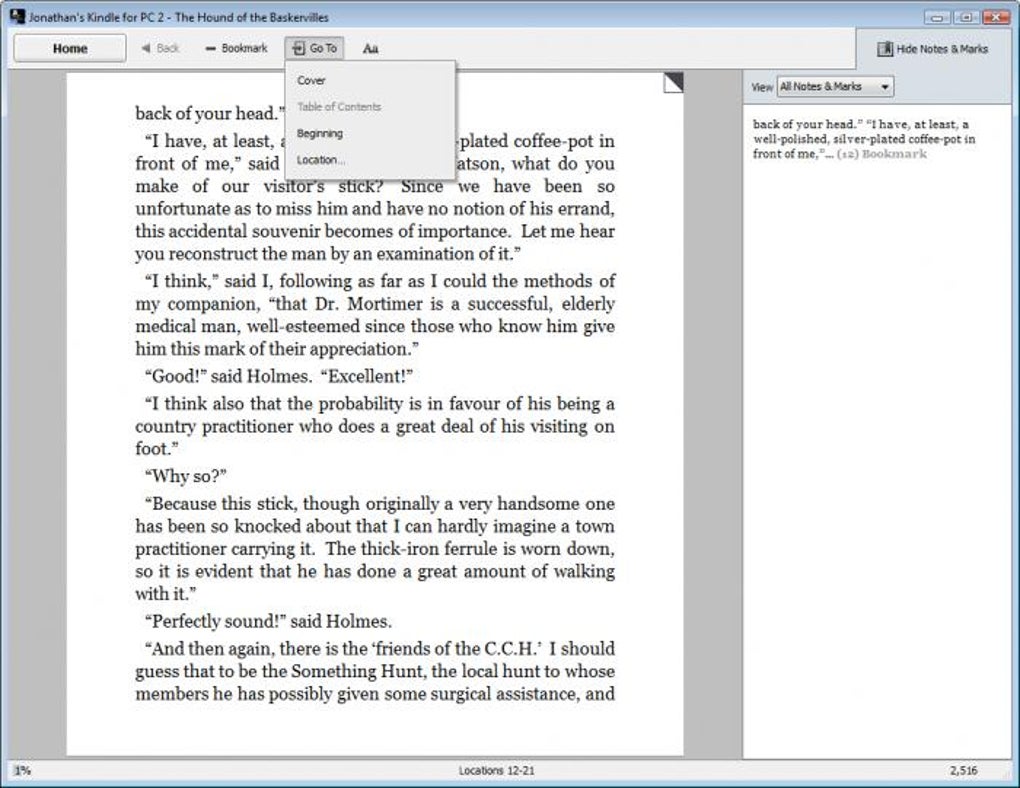
Task: Click the Locations 12-21 status text
Action: tap(496, 770)
